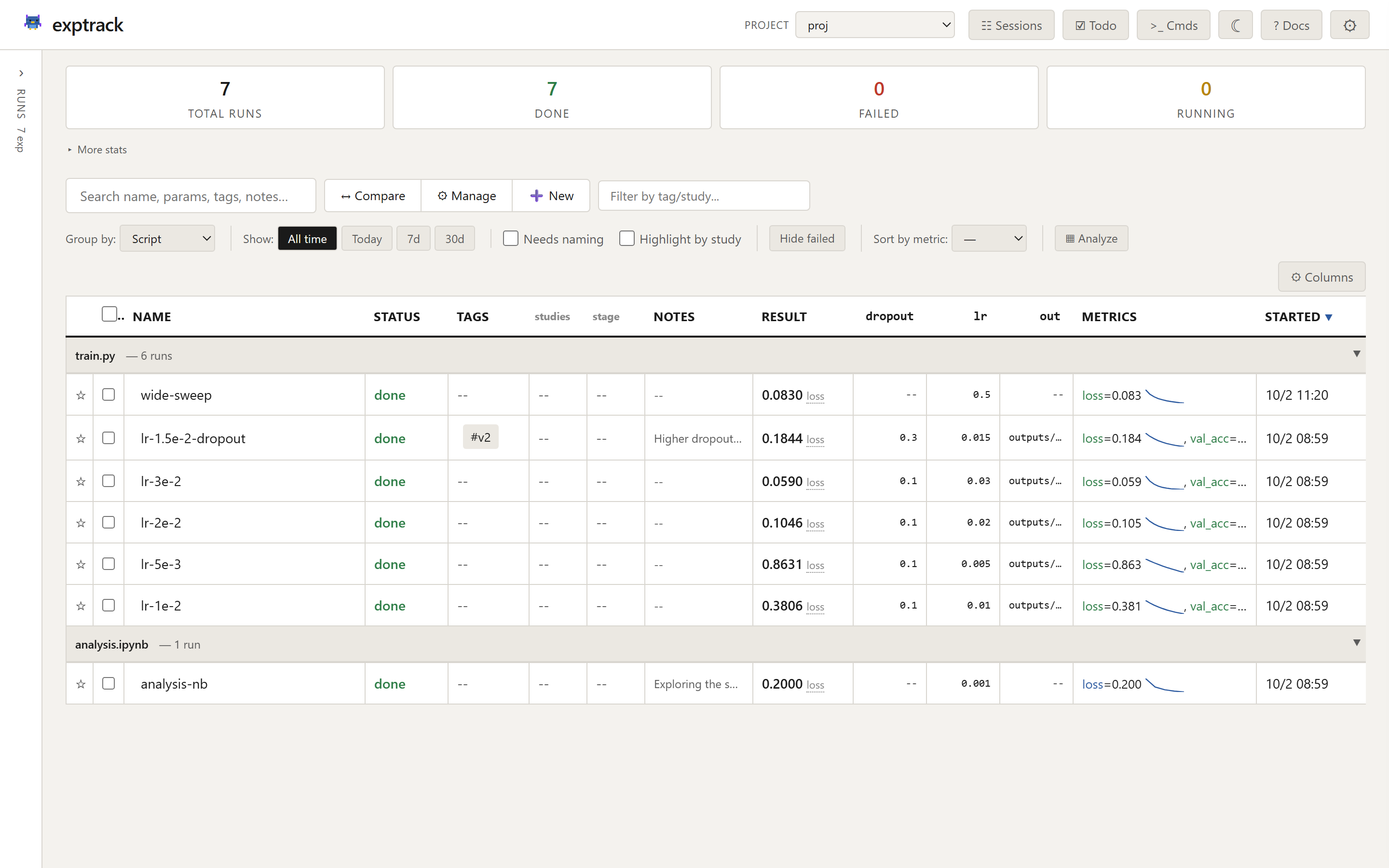Click the STARTED sort arrow indicator
1389x868 pixels.
pyautogui.click(x=1329, y=317)
